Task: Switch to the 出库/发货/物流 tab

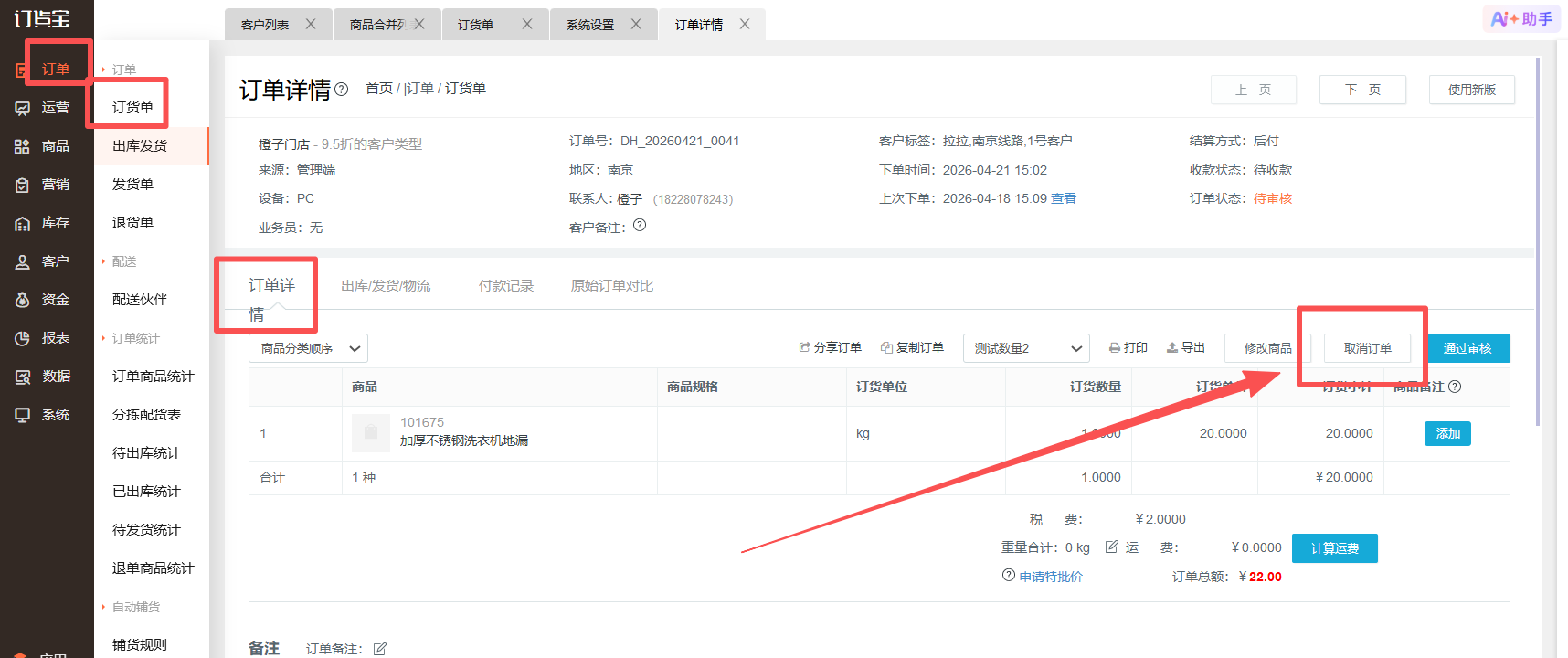Action: coord(386,286)
